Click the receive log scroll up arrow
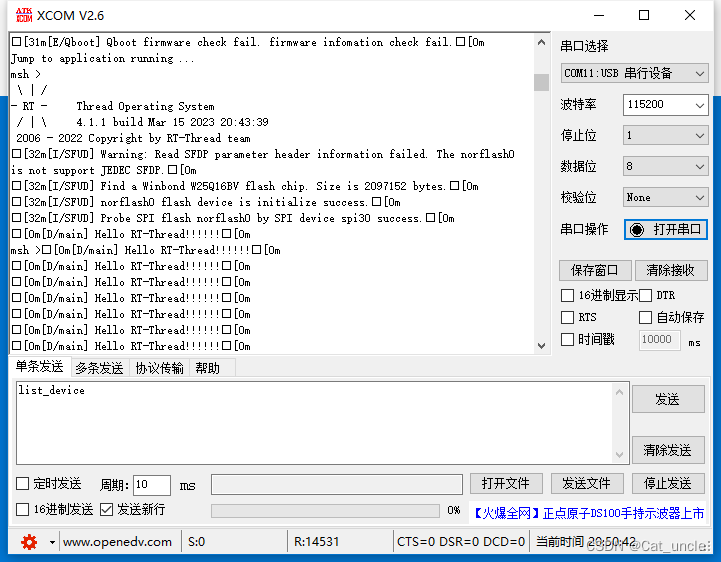The width and height of the screenshot is (721, 562). (541, 42)
